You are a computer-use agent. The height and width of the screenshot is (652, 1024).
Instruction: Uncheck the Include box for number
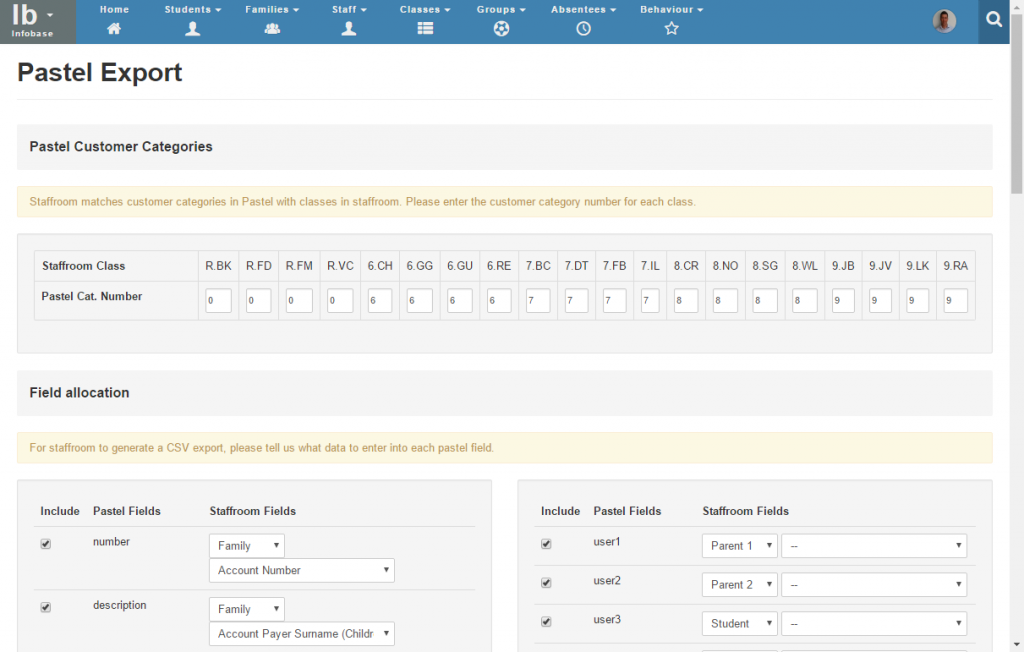46,544
